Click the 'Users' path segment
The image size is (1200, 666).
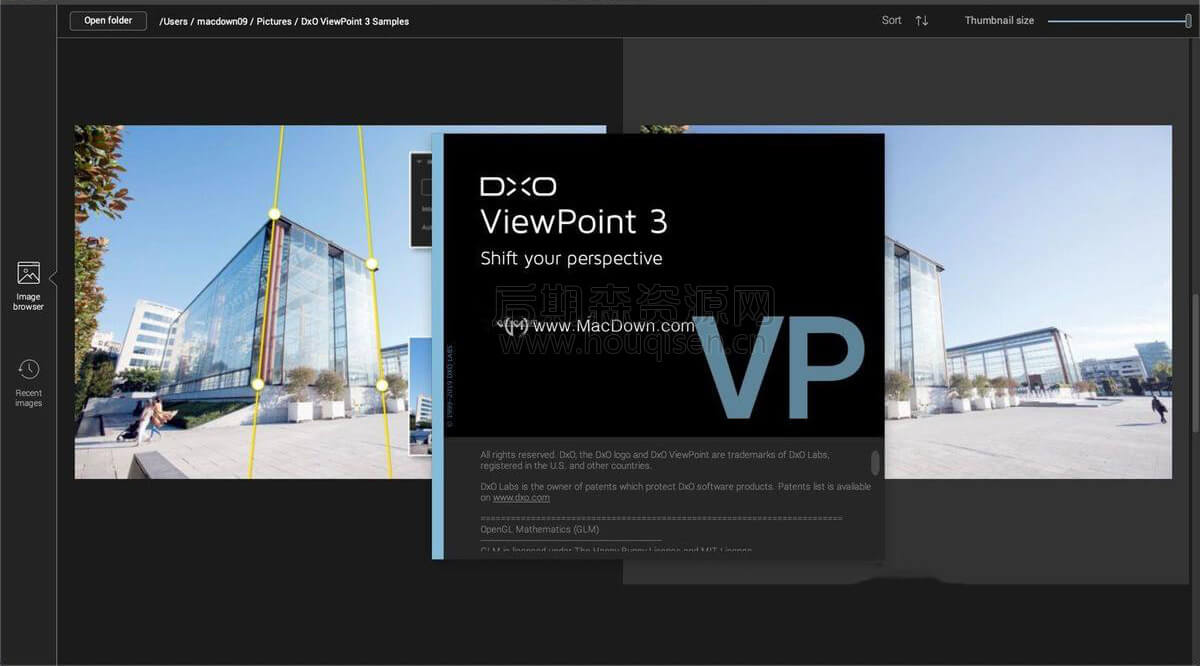(x=174, y=21)
